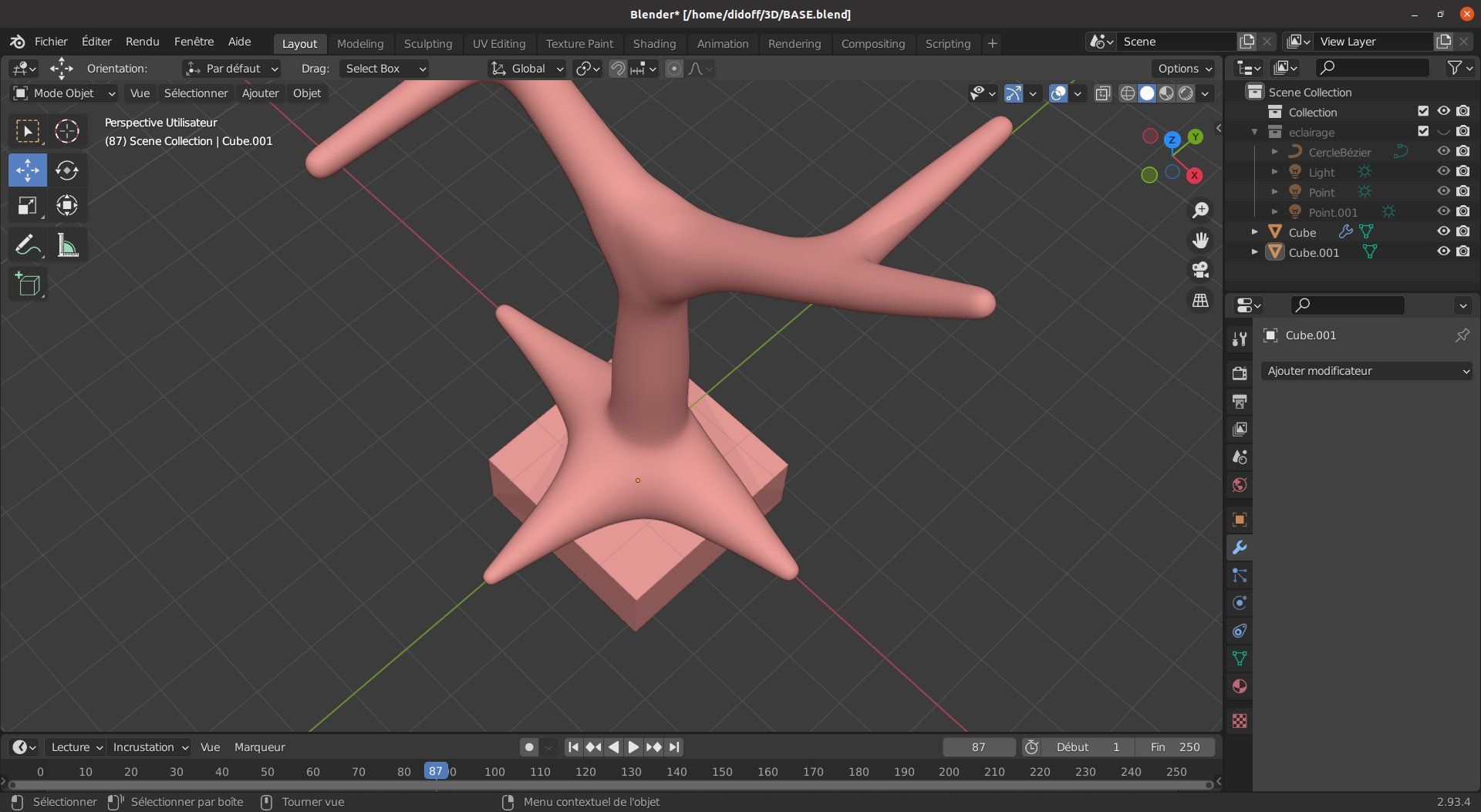The height and width of the screenshot is (812, 1481).
Task: Open the Physics properties tab
Action: [x=1240, y=603]
